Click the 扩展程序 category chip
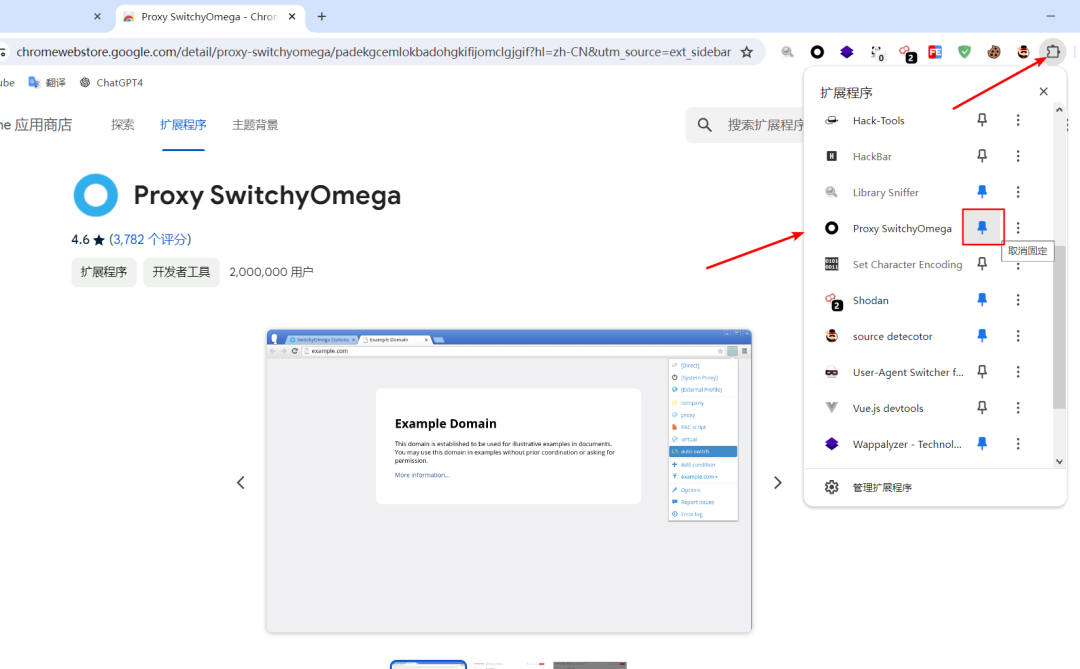 [104, 272]
